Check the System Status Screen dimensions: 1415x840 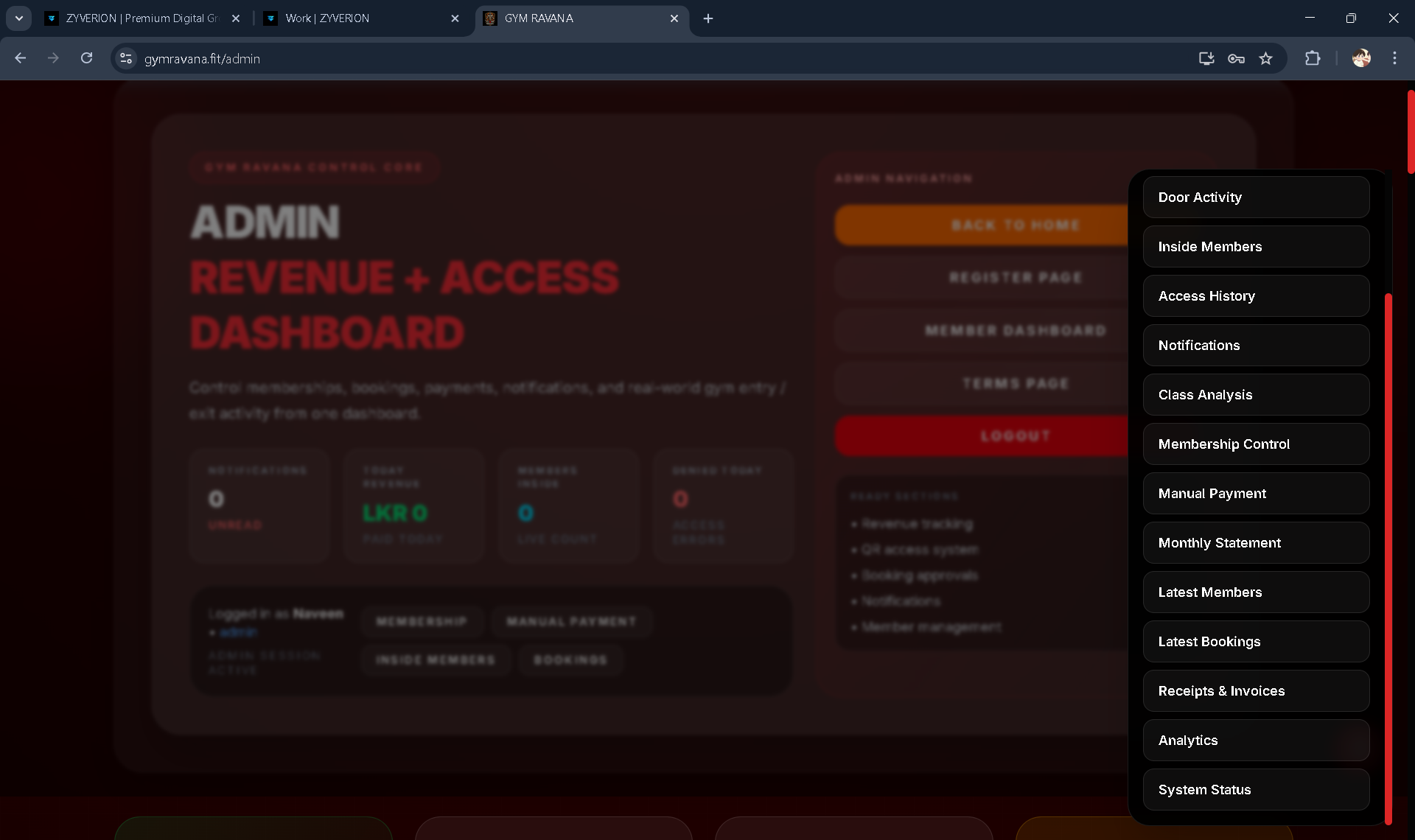click(x=1256, y=789)
